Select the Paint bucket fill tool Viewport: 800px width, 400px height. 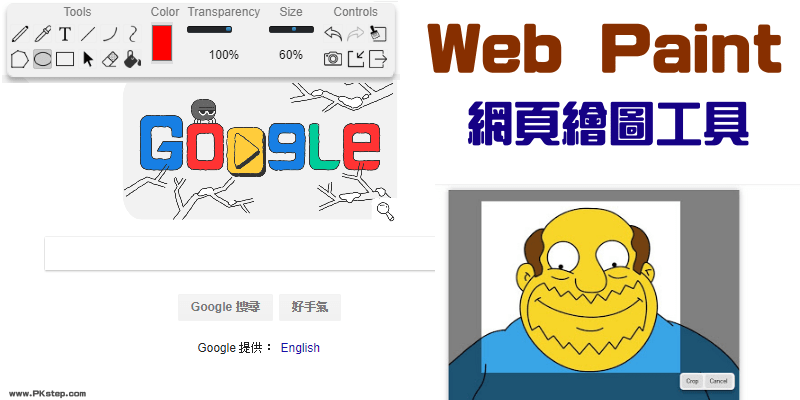(132, 59)
